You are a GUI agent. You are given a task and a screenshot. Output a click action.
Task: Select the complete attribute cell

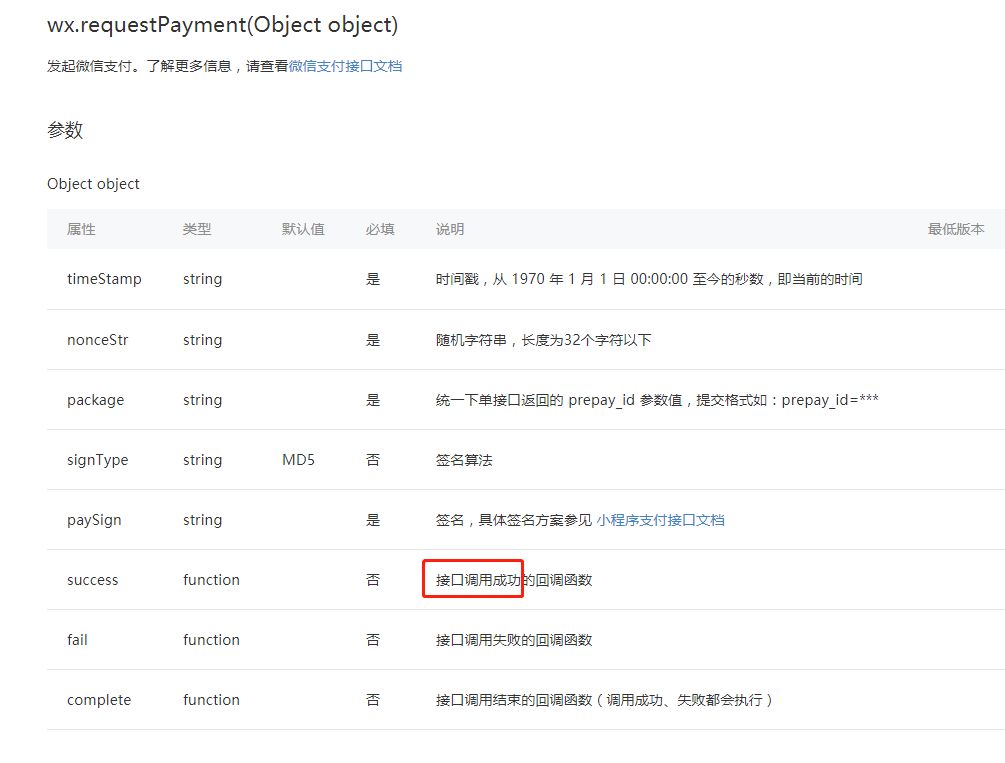click(x=99, y=700)
